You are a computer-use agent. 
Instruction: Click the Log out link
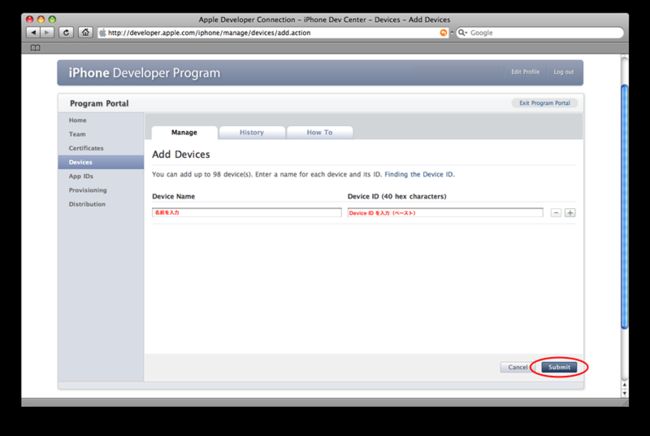coord(563,72)
